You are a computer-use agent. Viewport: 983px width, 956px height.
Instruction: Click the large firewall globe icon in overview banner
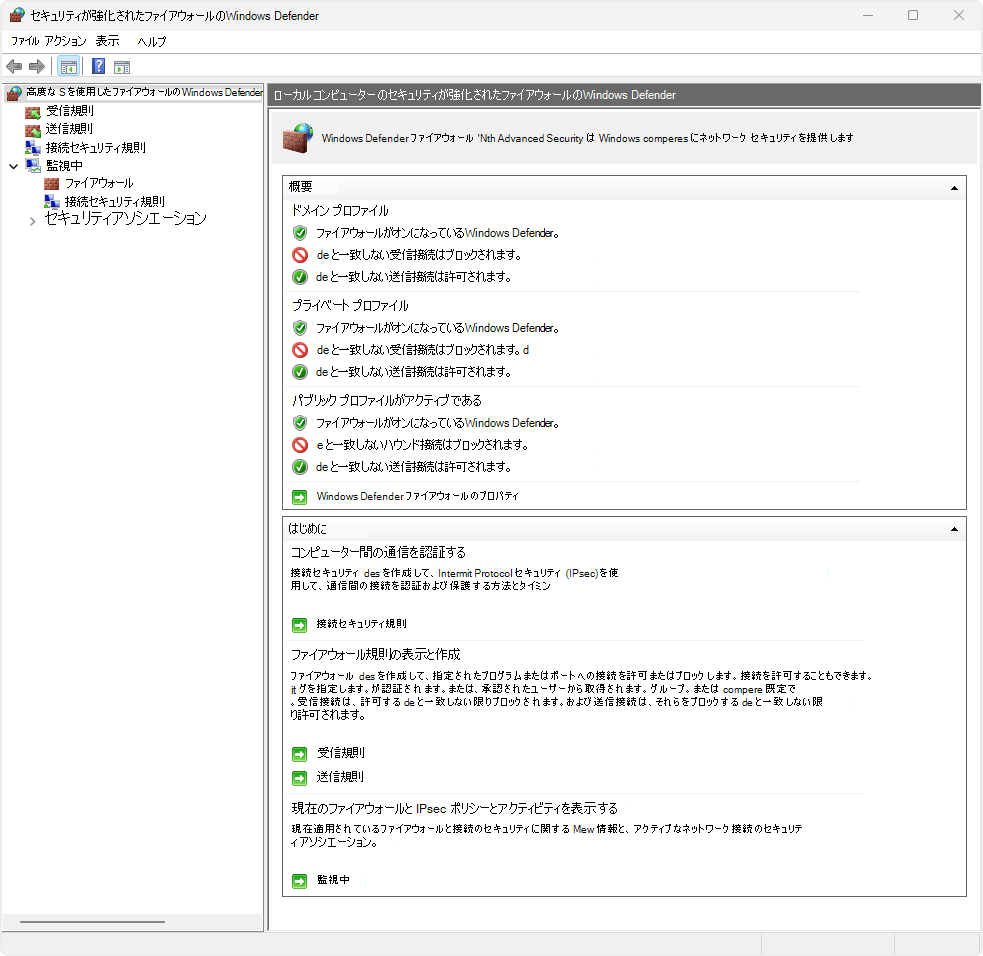(298, 138)
